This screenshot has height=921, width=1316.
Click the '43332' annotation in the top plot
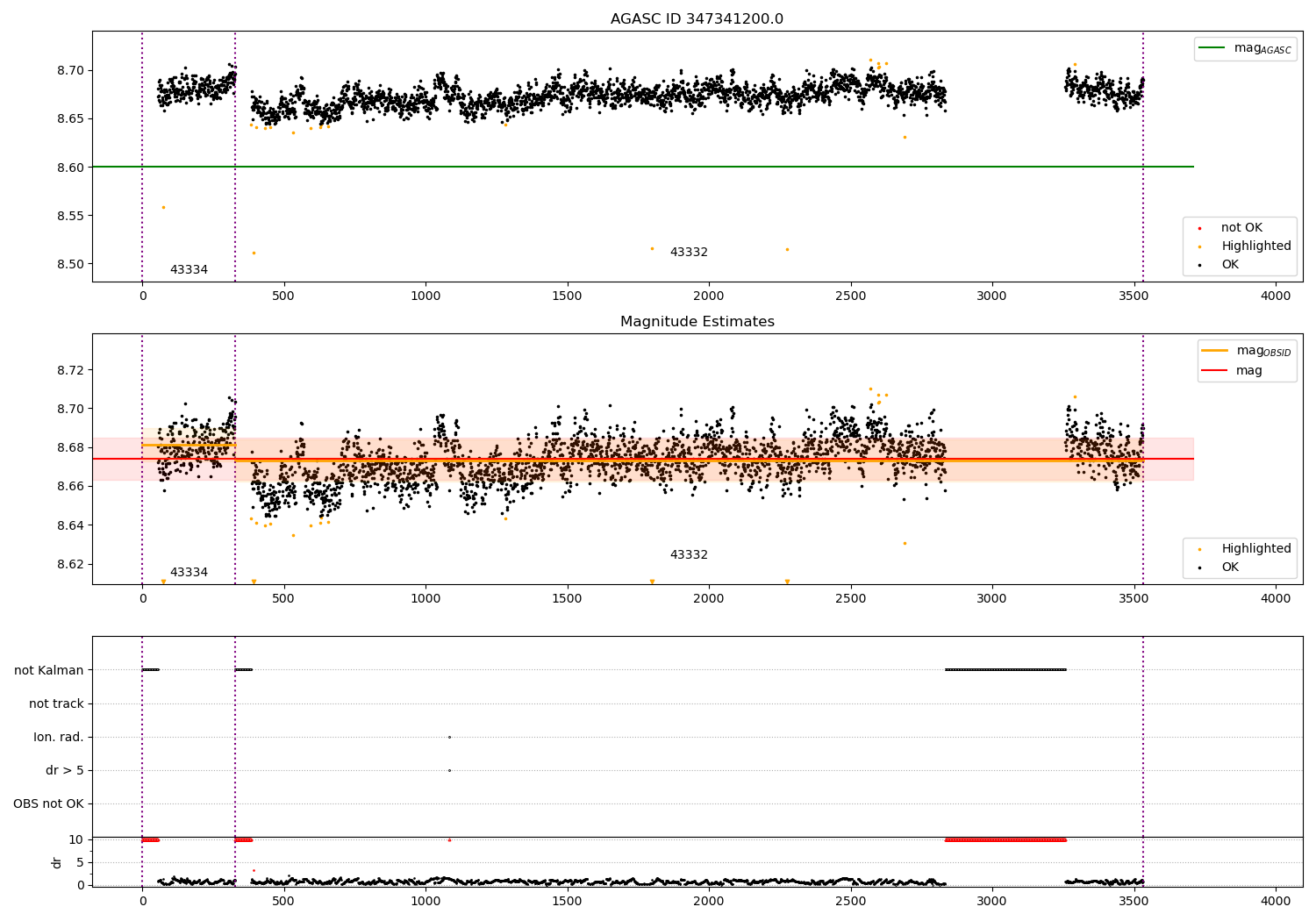(x=689, y=253)
